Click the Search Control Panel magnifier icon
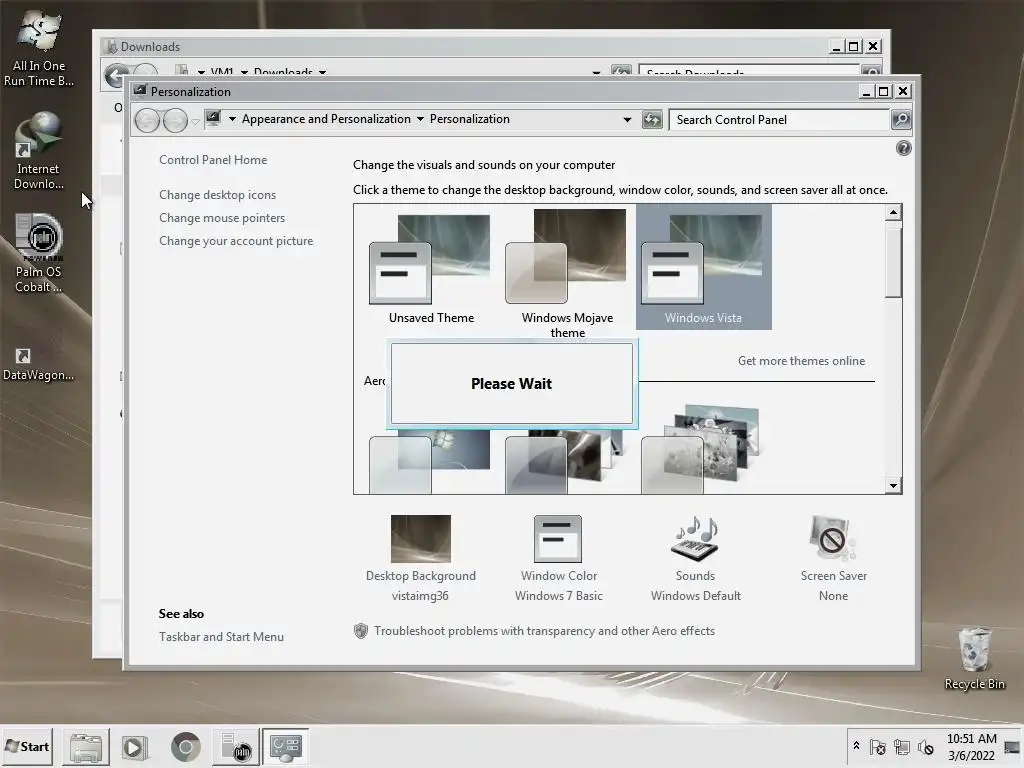Image resolution: width=1024 pixels, height=768 pixels. tap(901, 120)
